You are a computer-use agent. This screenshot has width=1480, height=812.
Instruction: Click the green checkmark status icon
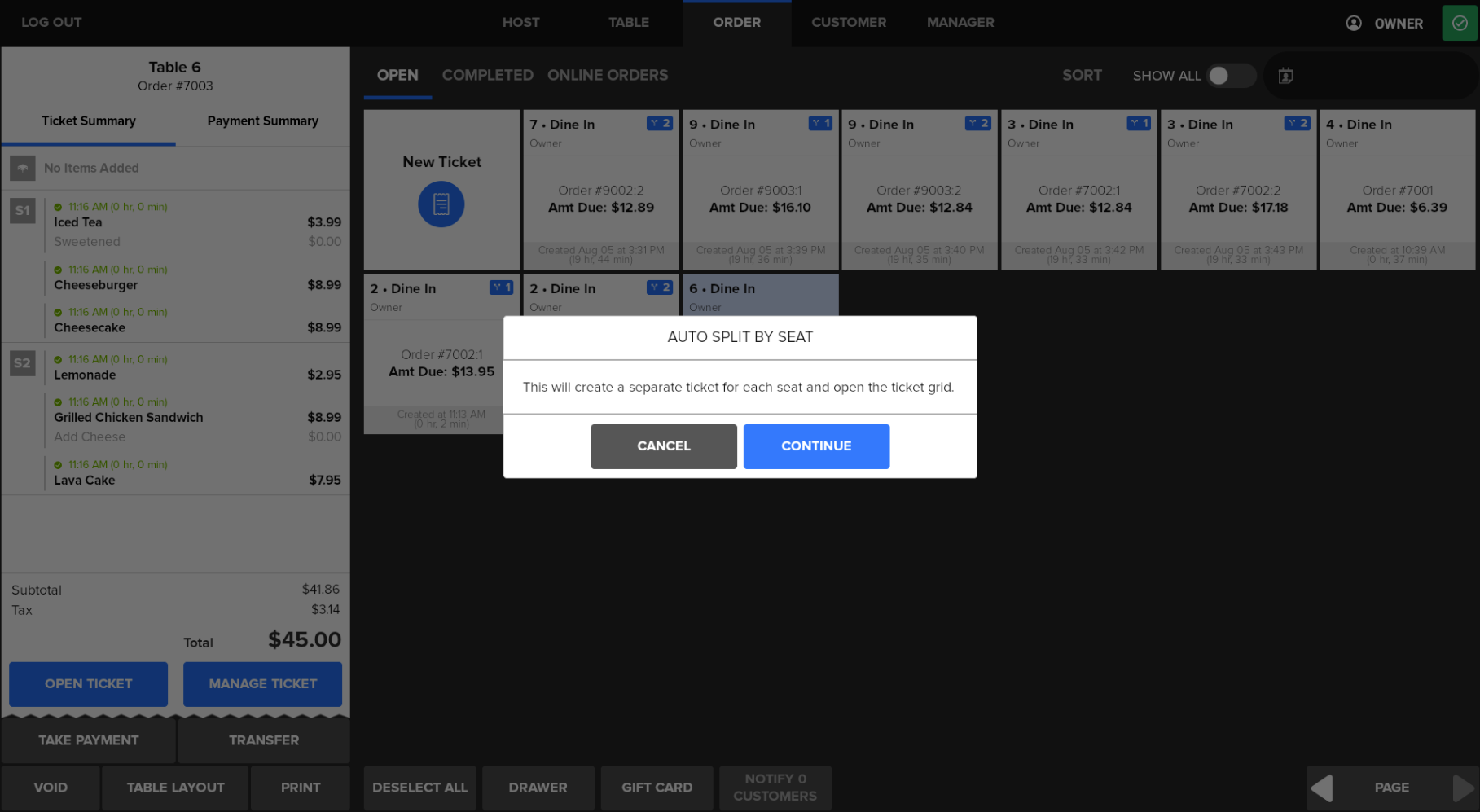coord(1460,23)
